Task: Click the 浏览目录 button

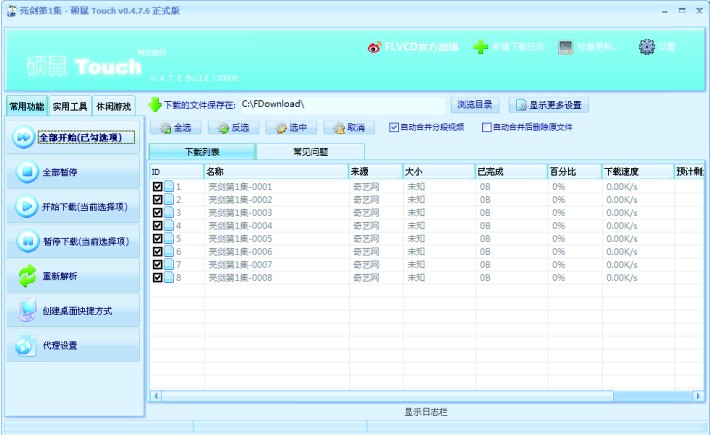Action: (x=475, y=105)
